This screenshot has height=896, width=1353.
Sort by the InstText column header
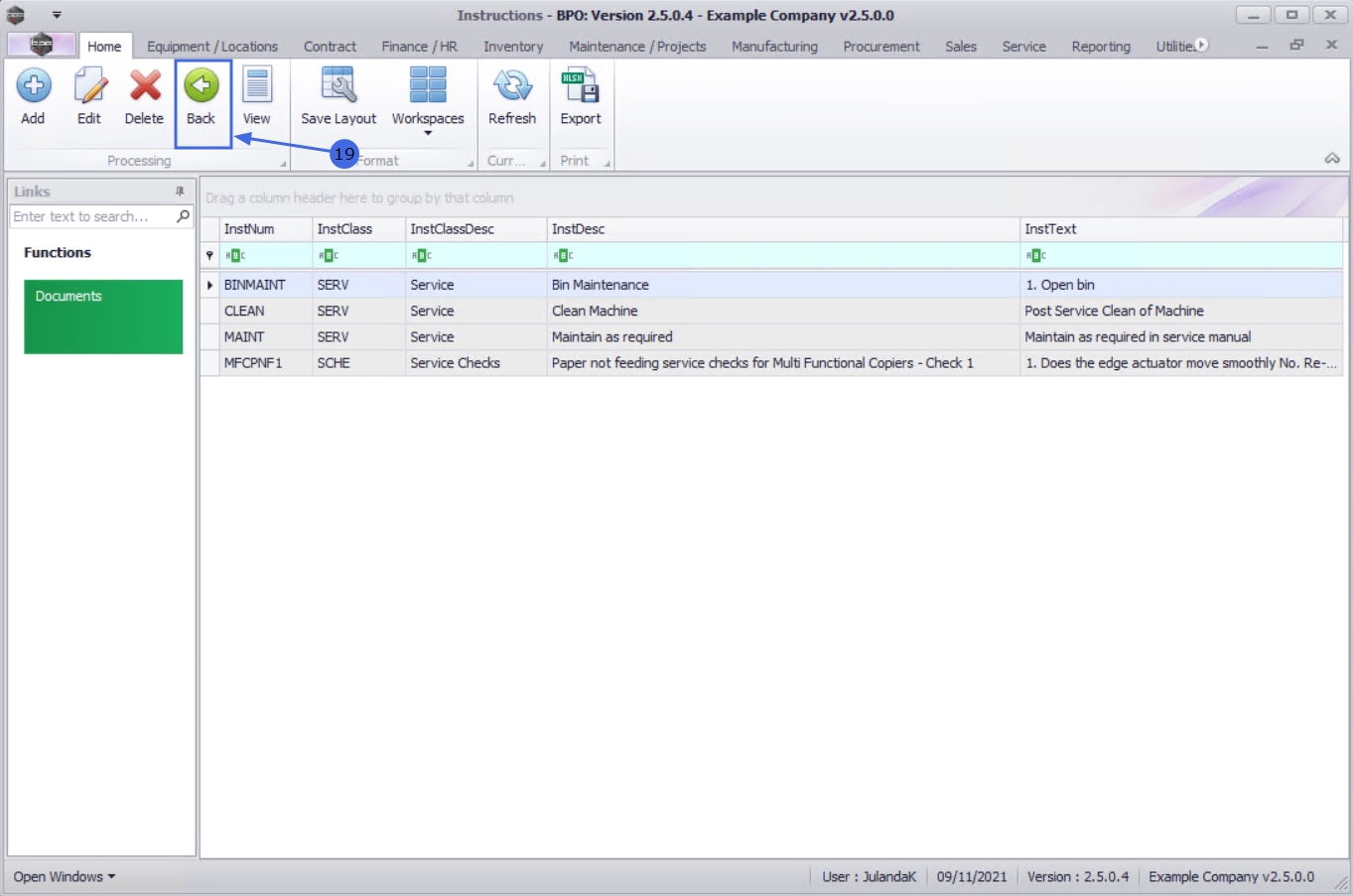point(1181,229)
